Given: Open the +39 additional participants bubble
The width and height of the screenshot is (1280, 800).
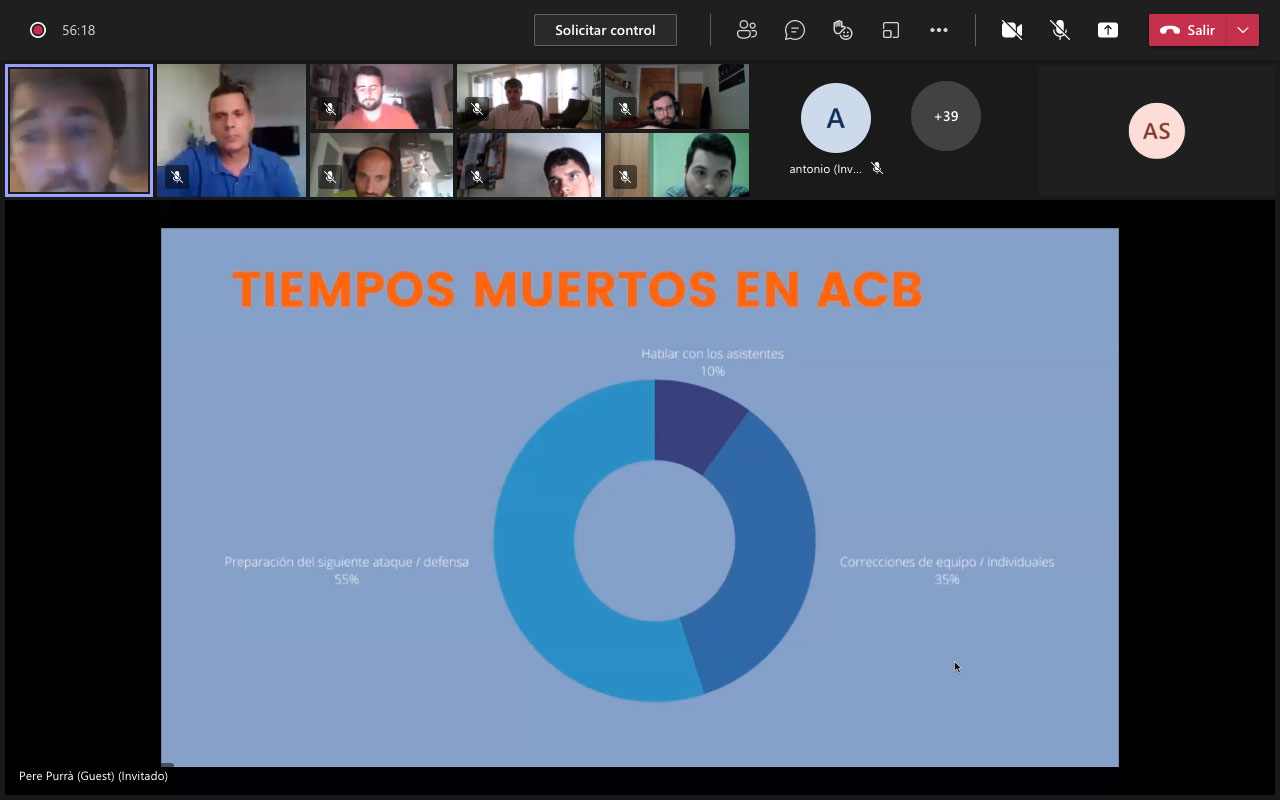Looking at the screenshot, I should point(946,116).
